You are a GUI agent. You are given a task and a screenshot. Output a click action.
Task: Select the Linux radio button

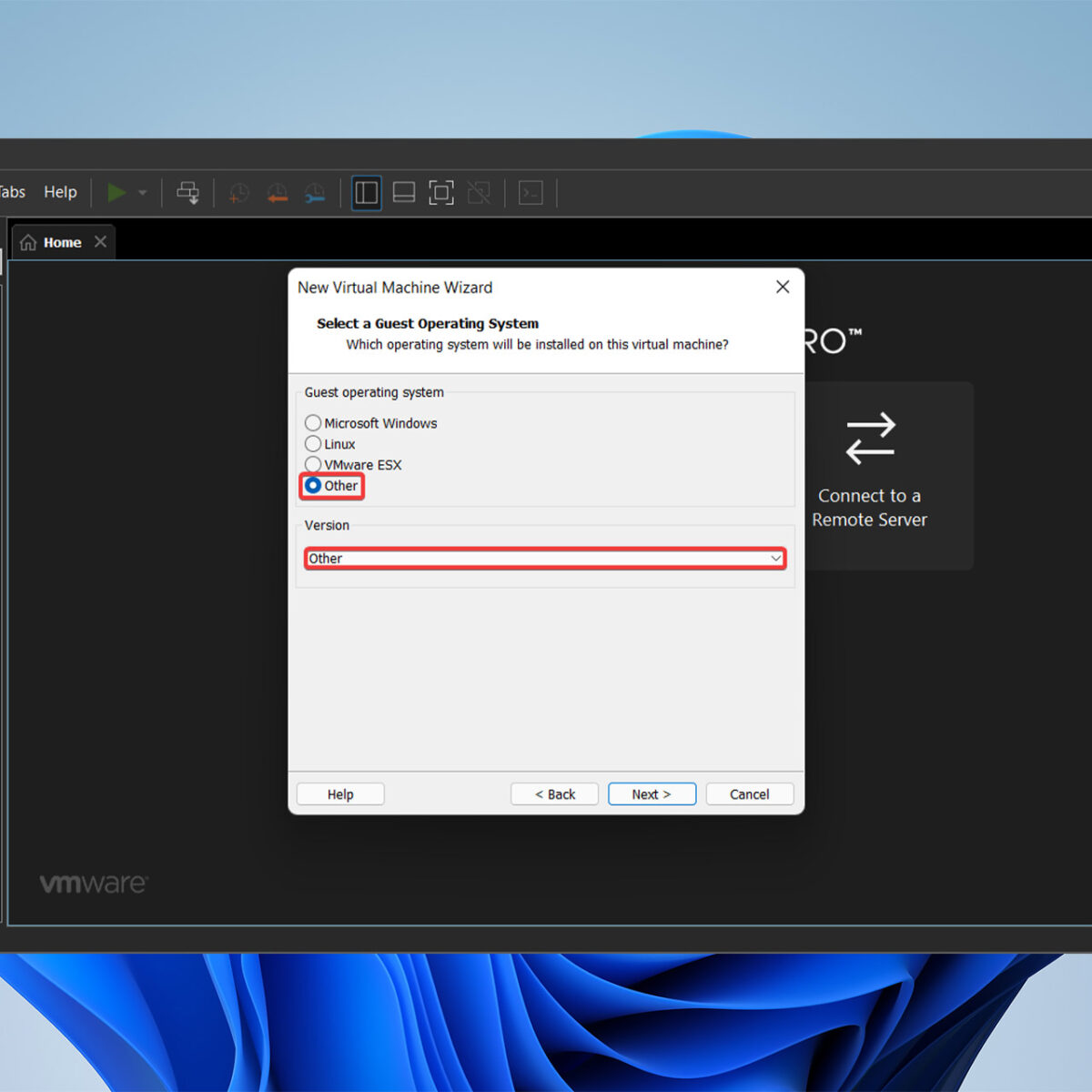click(313, 444)
